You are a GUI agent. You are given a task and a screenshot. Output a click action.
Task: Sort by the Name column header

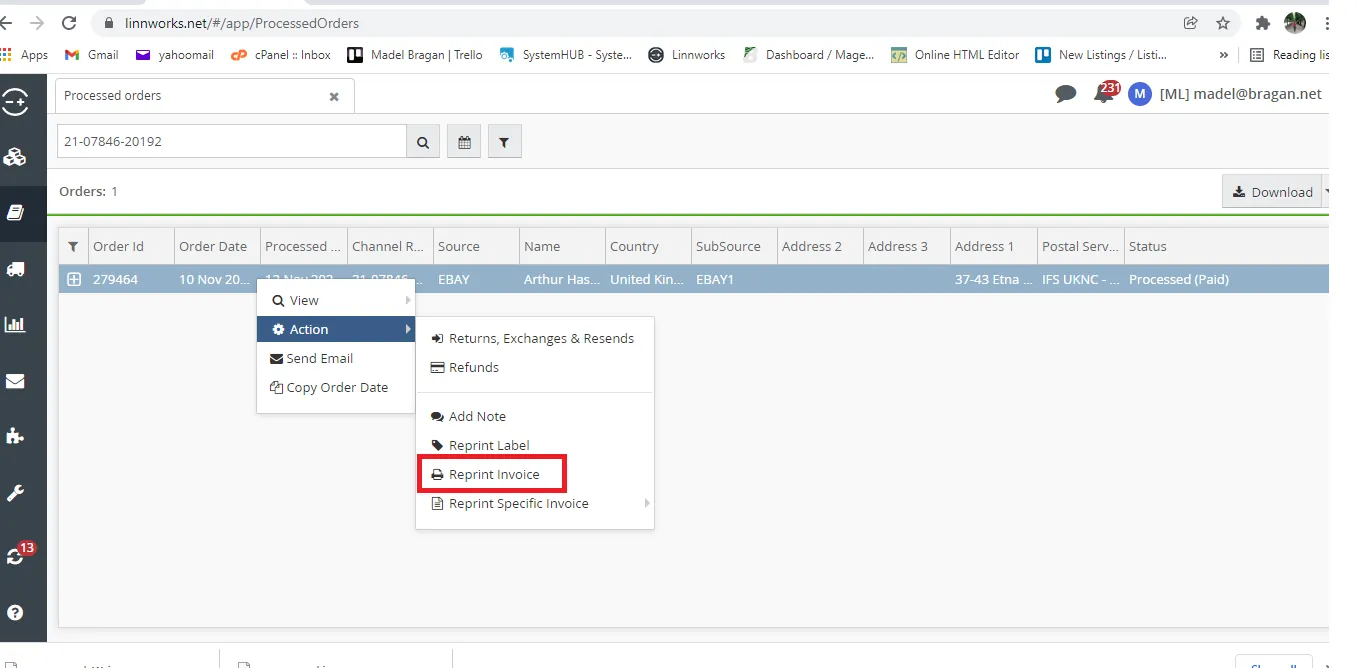(x=563, y=246)
